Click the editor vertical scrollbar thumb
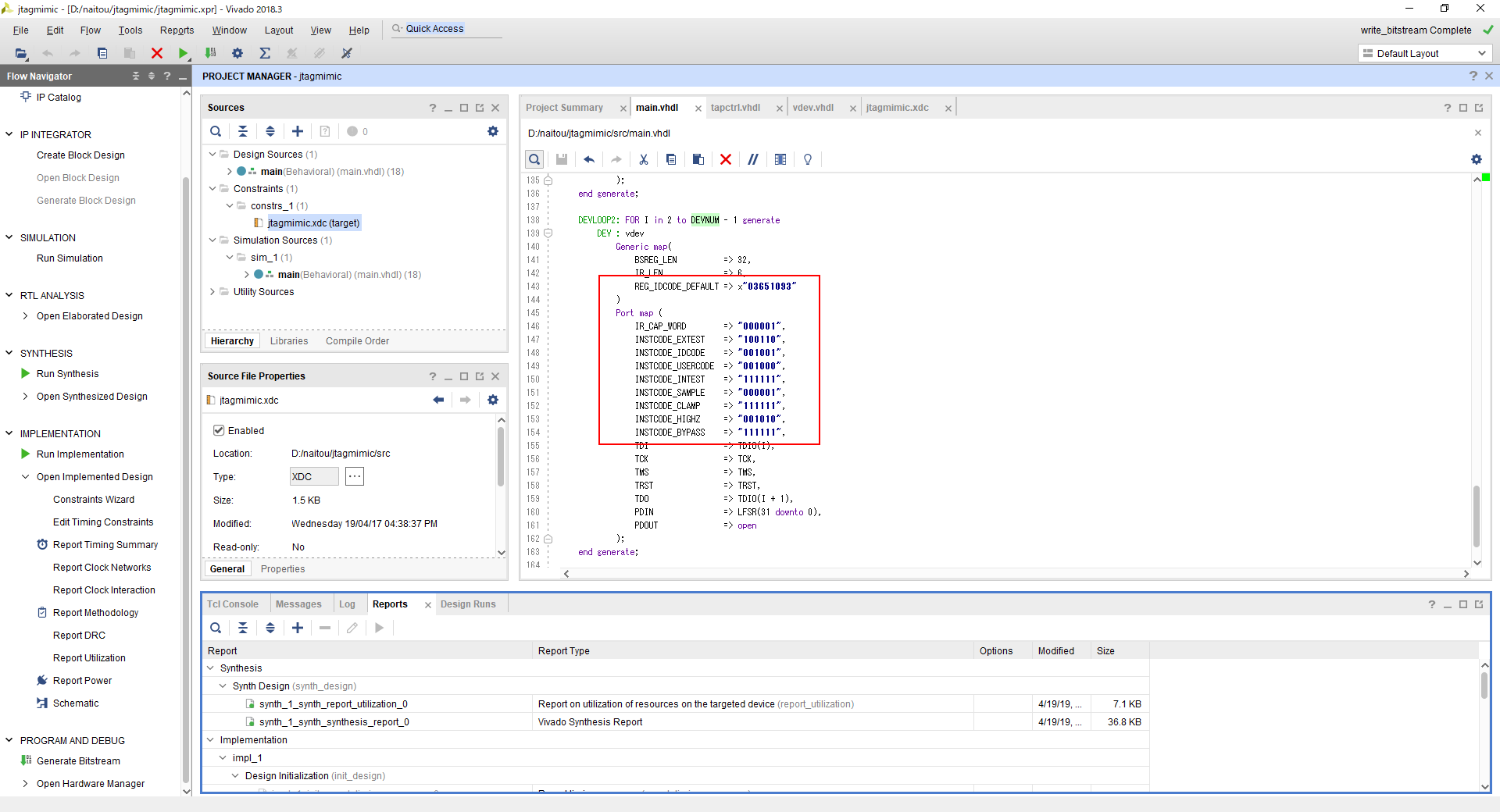The image size is (1500, 812). tap(1477, 515)
